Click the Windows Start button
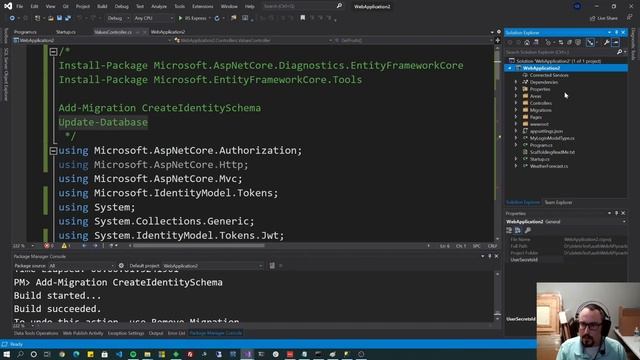640x360 pixels. [x=6, y=354]
